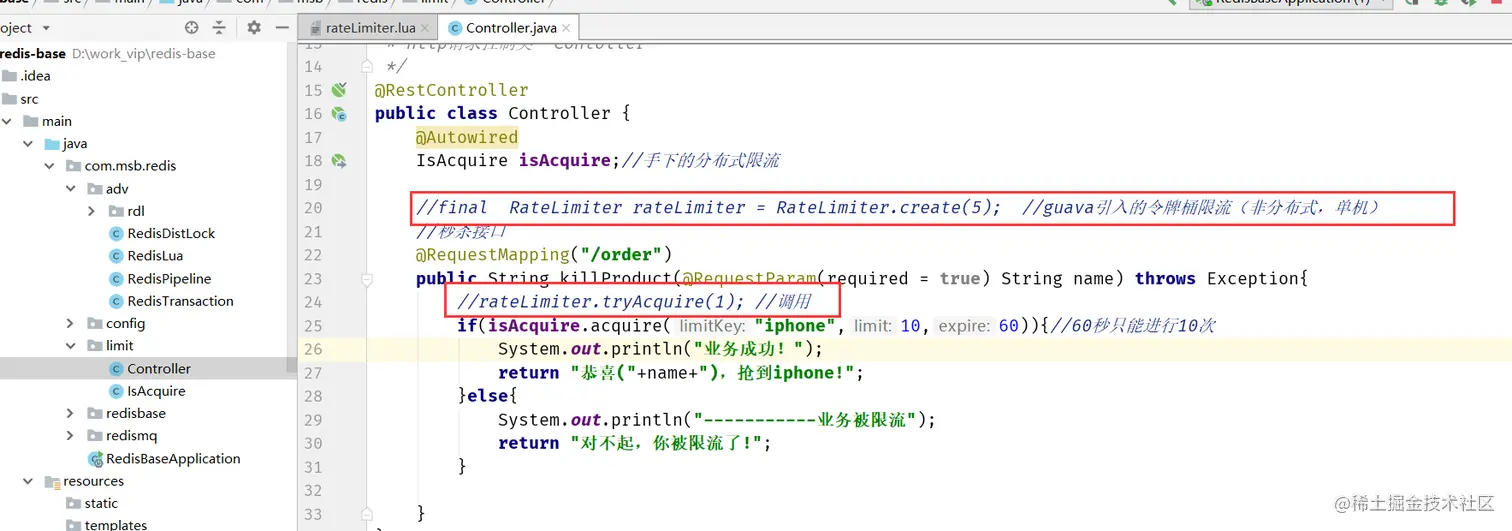Click the class gutter icon on line 16
1512x531 pixels.
pyautogui.click(x=339, y=114)
